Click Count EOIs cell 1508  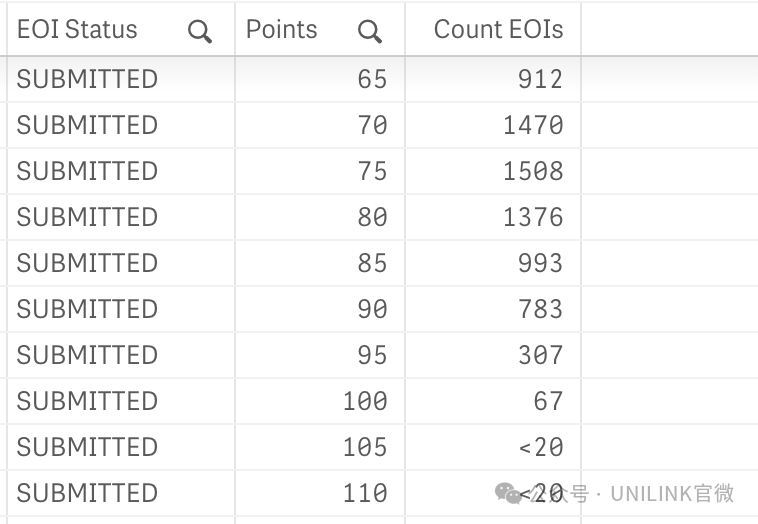[x=533, y=171]
